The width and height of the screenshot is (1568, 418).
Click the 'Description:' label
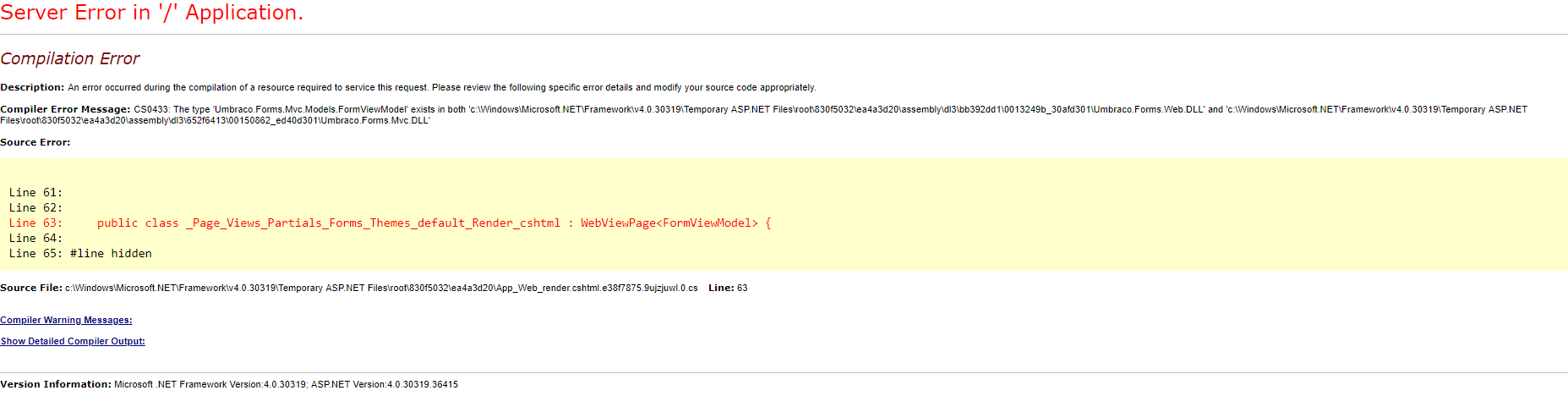32,87
